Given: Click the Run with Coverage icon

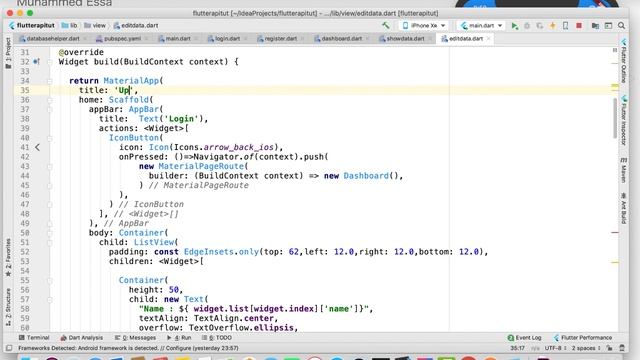Looking at the screenshot, I should 540,26.
